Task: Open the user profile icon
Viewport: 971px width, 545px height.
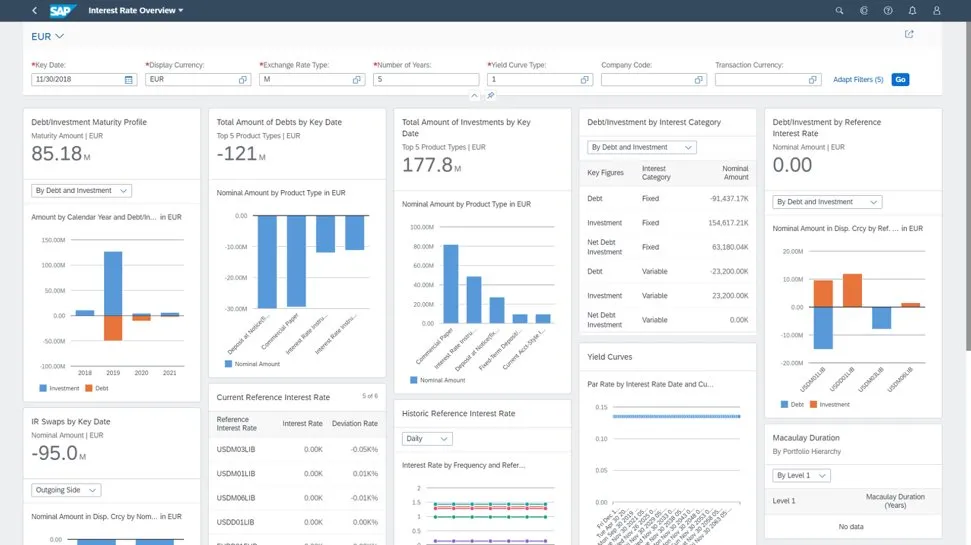Action: pyautogui.click(x=937, y=10)
